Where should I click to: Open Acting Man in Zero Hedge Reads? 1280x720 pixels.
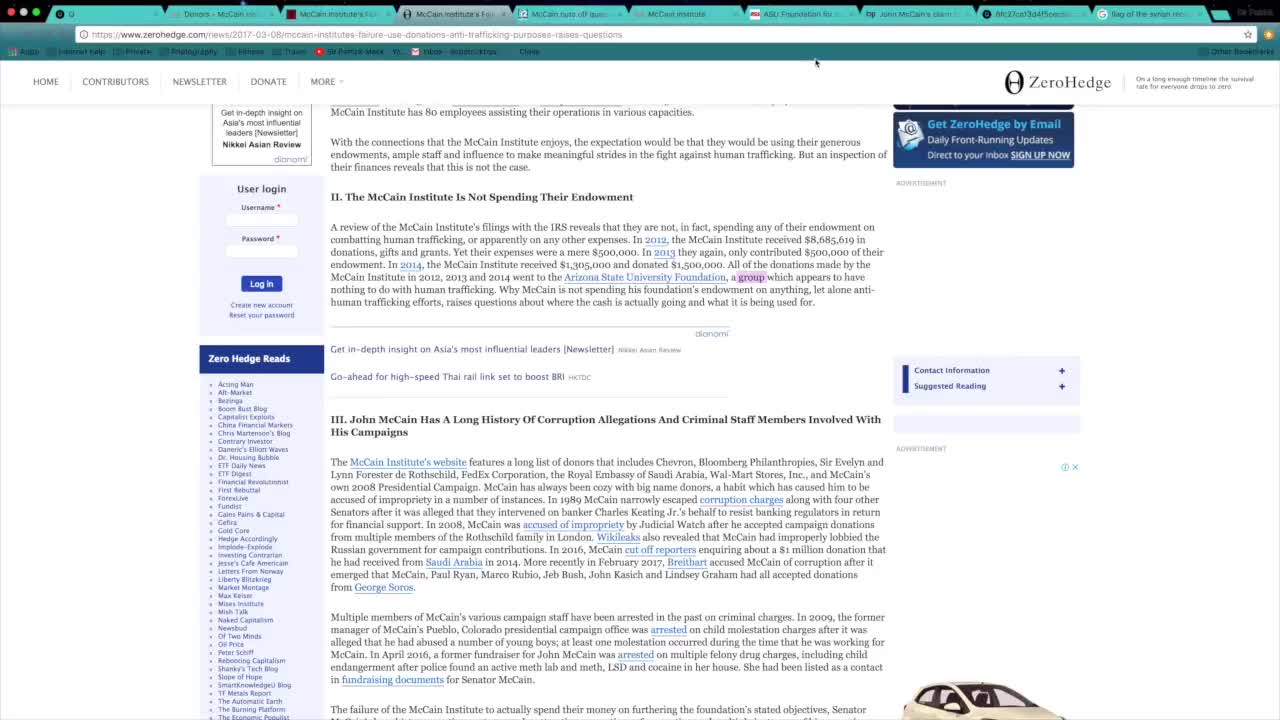pyautogui.click(x=236, y=384)
